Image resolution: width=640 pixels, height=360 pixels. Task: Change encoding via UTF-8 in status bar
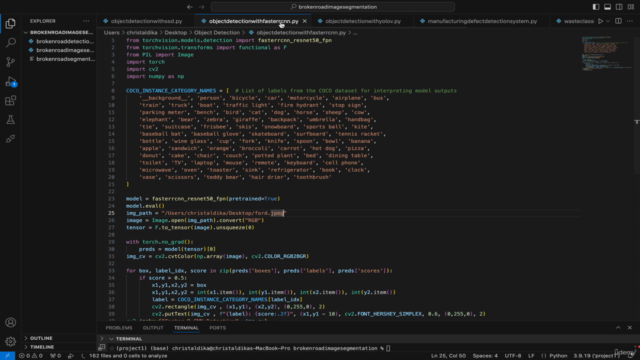click(513, 356)
